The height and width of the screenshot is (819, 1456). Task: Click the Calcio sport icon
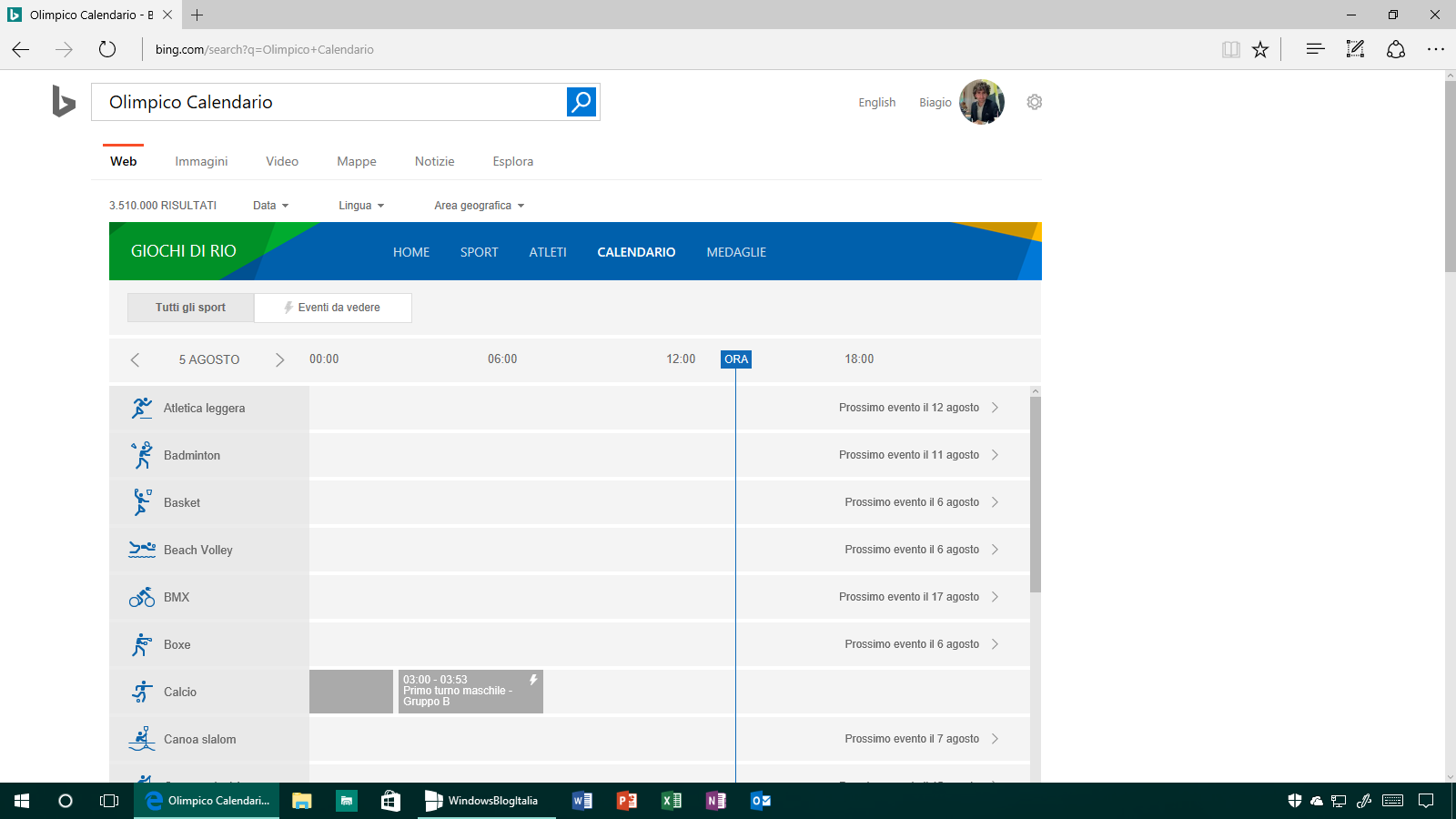pyautogui.click(x=142, y=692)
